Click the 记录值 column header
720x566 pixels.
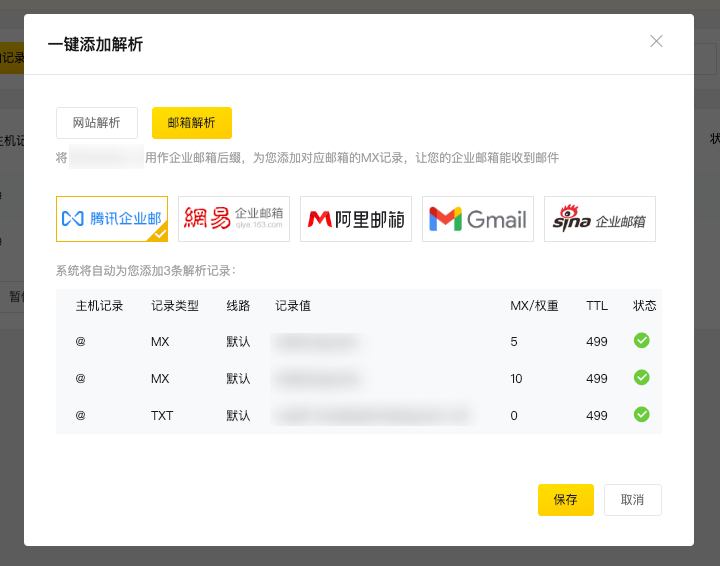coord(293,306)
